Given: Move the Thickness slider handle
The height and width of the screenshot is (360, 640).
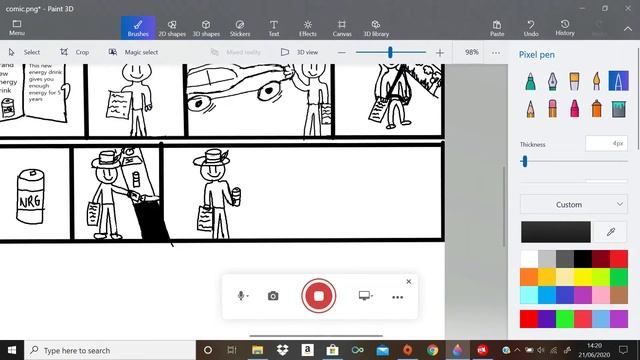Looking at the screenshot, I should [525, 162].
